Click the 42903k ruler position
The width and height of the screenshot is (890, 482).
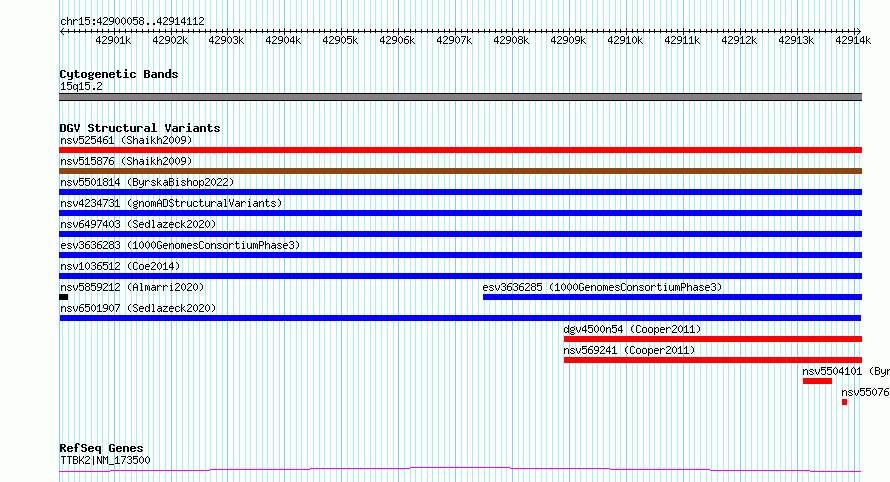click(x=226, y=40)
